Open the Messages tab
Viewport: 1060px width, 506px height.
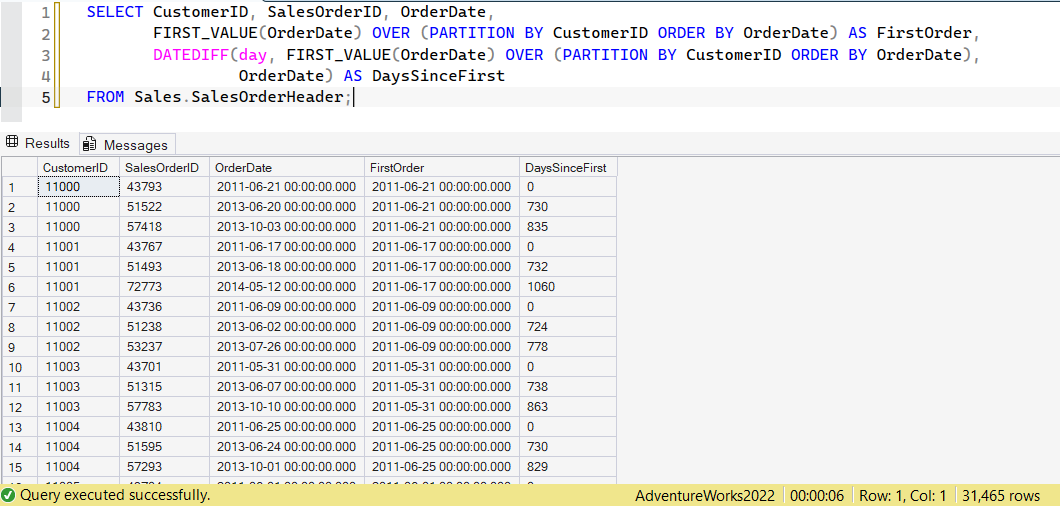click(x=128, y=145)
